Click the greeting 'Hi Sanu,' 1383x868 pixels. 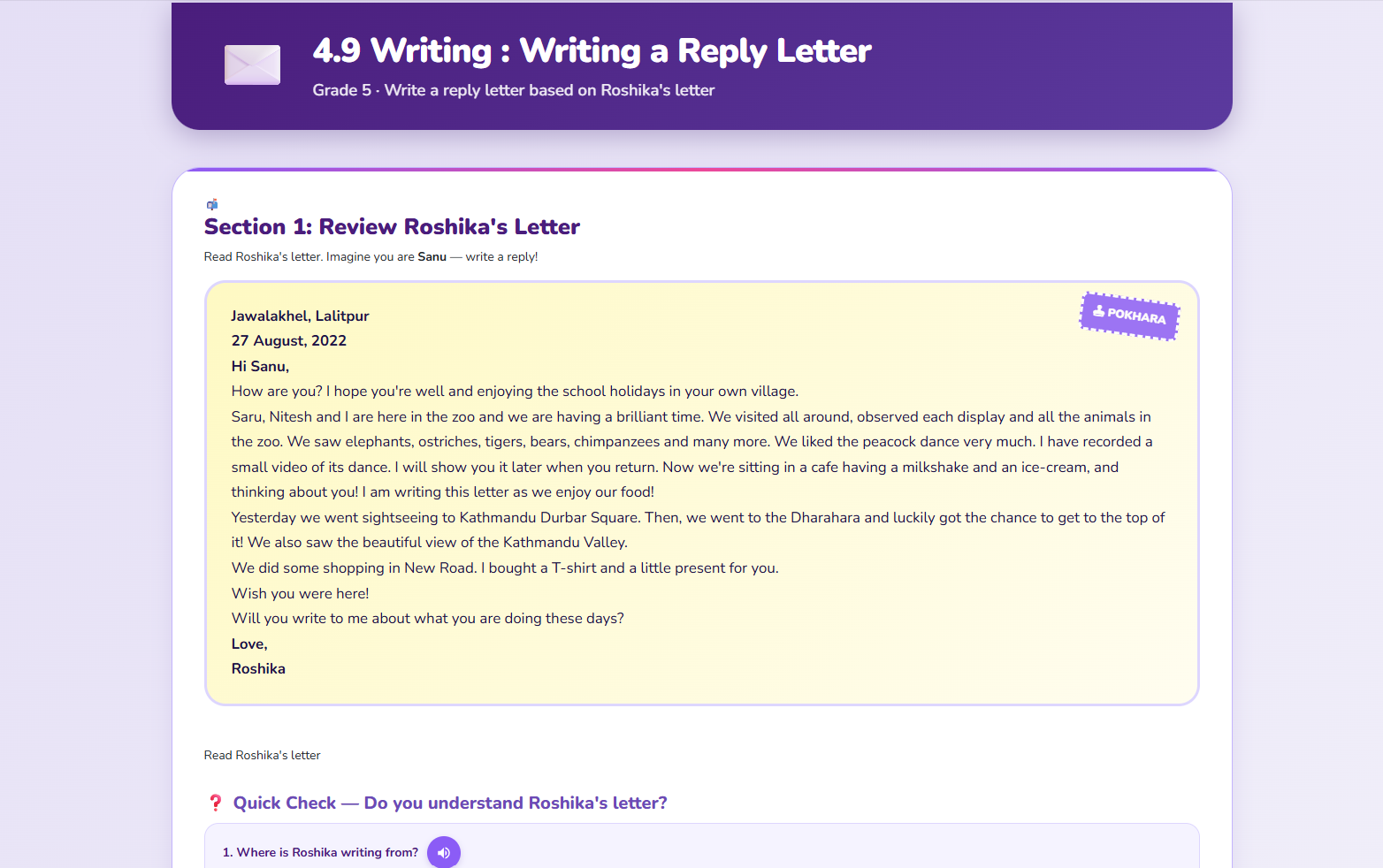260,366
